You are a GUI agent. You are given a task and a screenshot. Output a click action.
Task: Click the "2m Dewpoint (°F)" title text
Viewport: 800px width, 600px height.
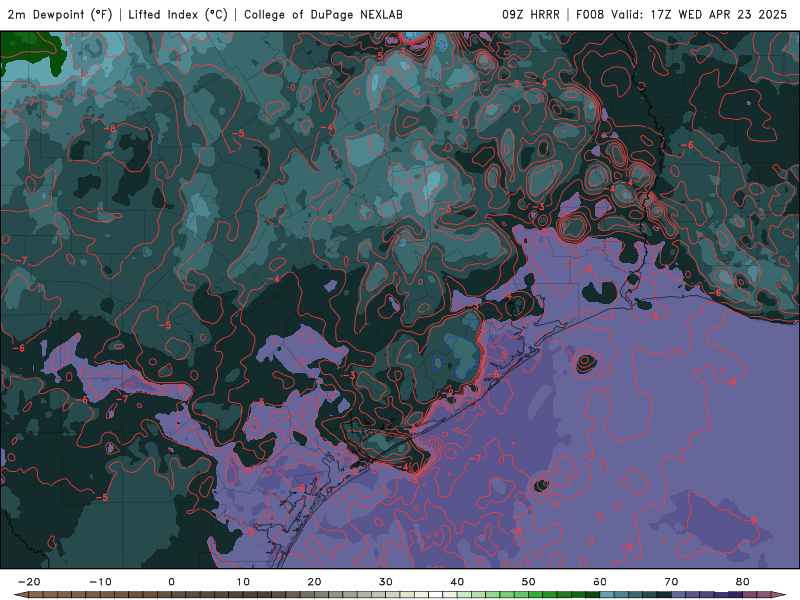point(60,14)
